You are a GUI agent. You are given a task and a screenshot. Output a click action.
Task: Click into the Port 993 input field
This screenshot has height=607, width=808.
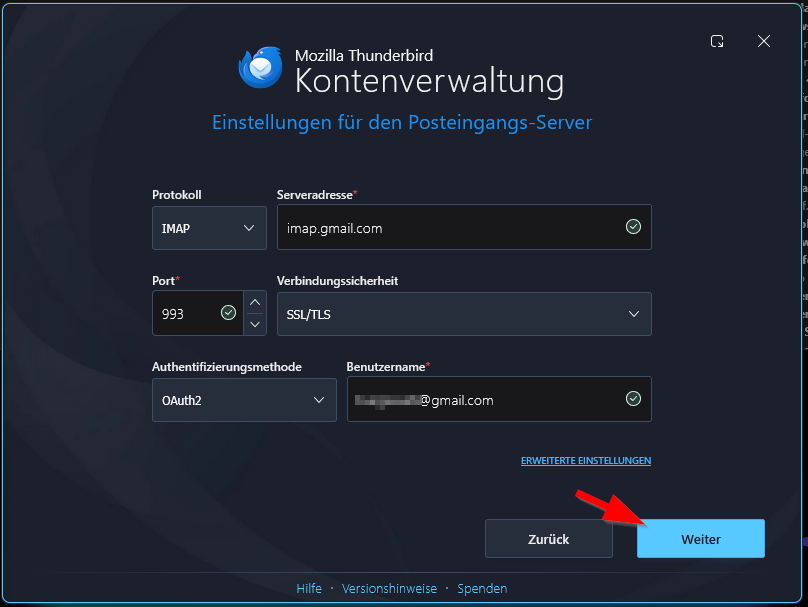tap(198, 313)
